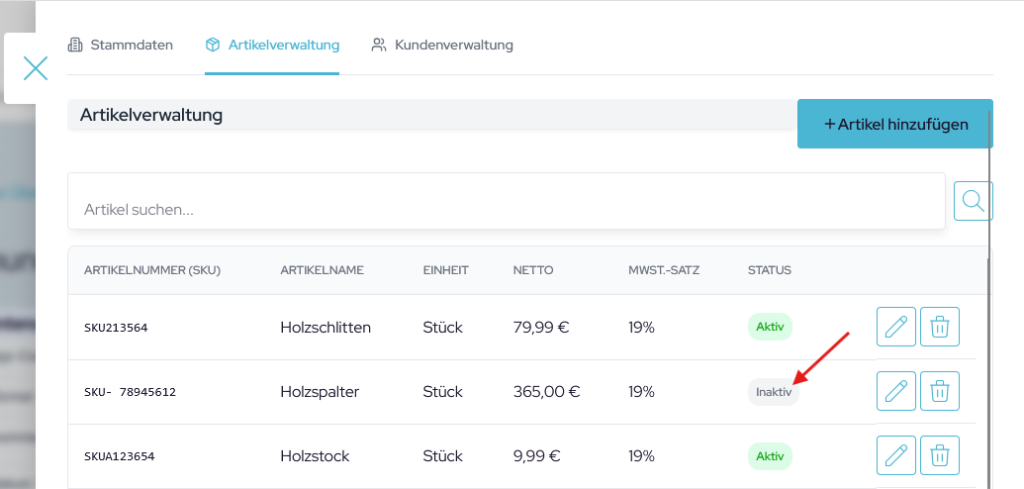The image size is (1024, 489).
Task: Remove Holzstock using the trash icon
Action: [x=939, y=456]
